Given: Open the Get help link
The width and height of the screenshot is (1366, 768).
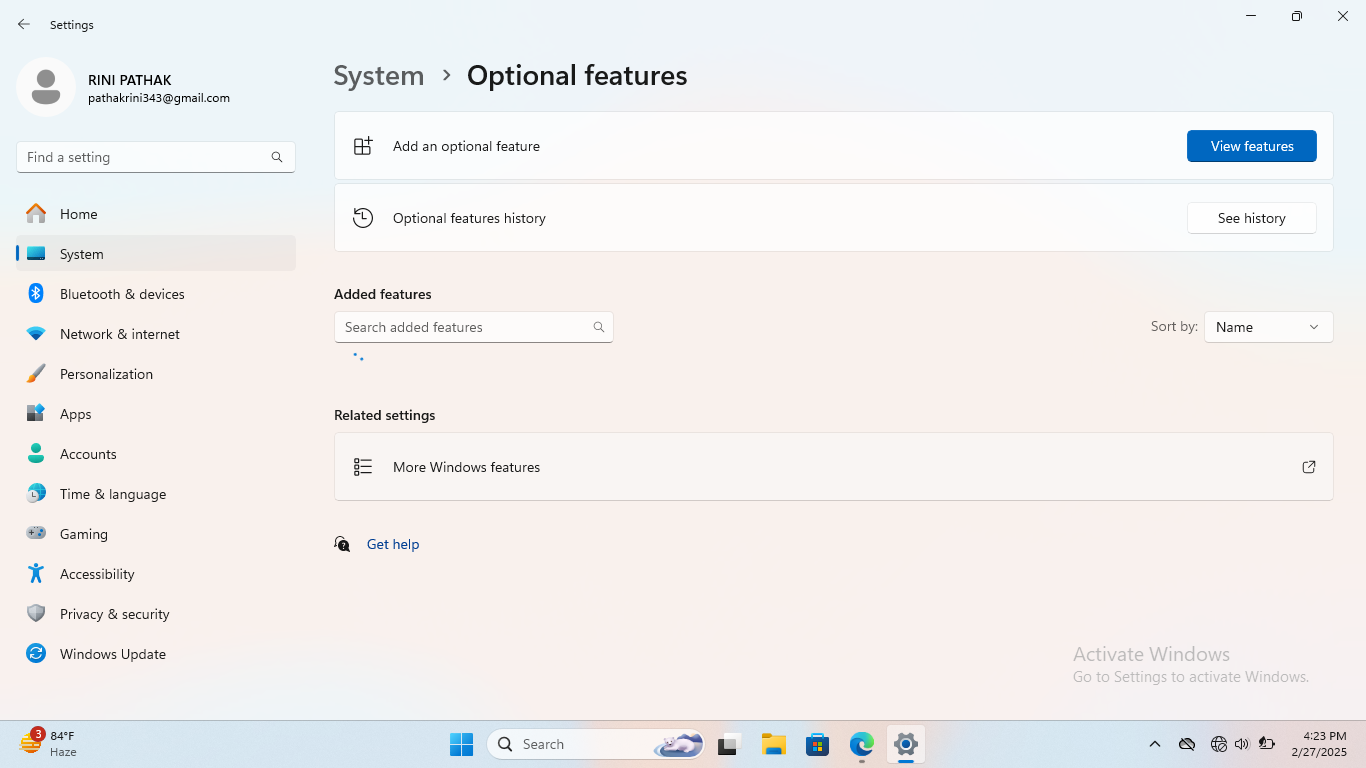Looking at the screenshot, I should click(393, 544).
